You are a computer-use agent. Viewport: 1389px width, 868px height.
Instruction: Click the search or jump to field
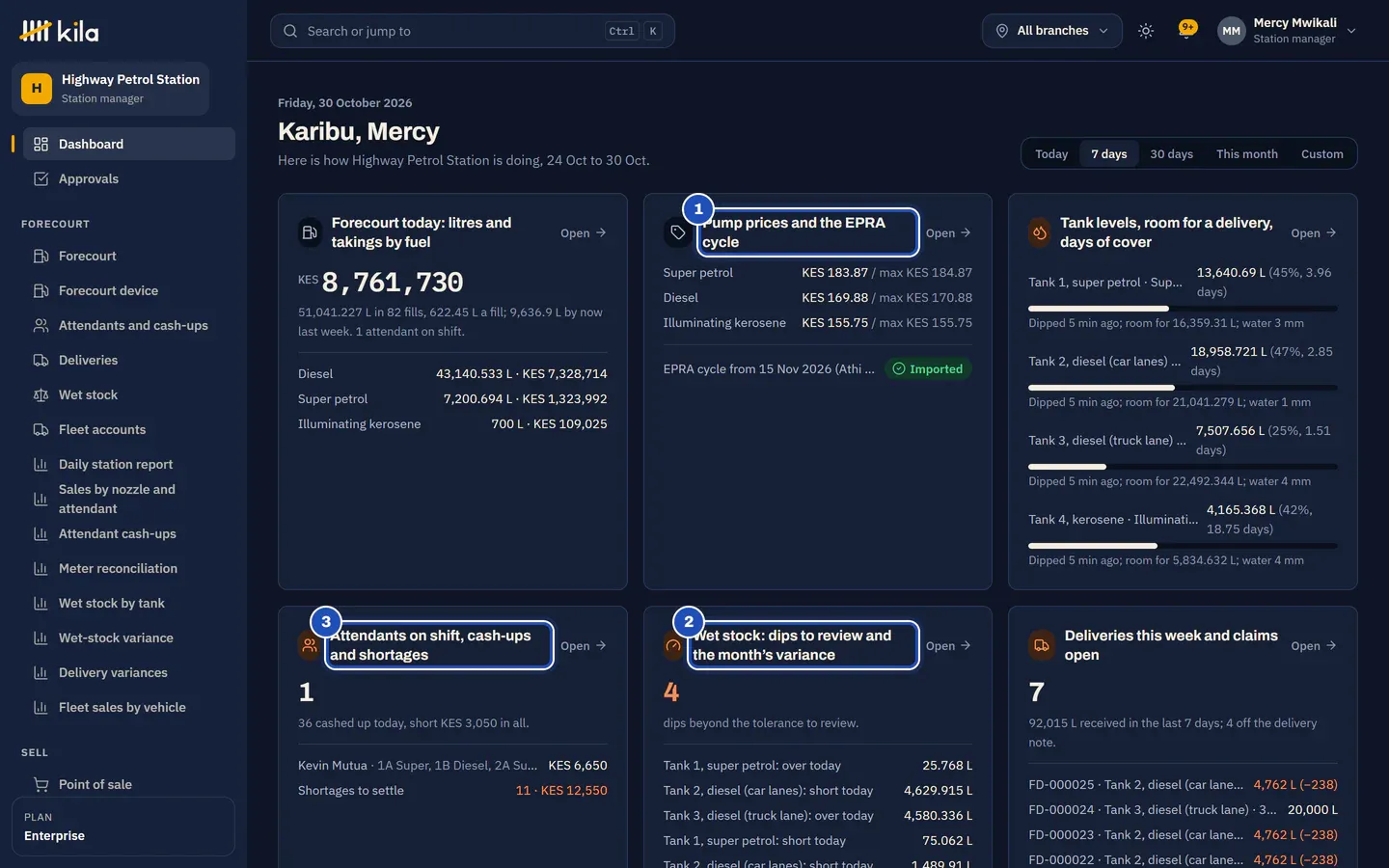coord(473,31)
